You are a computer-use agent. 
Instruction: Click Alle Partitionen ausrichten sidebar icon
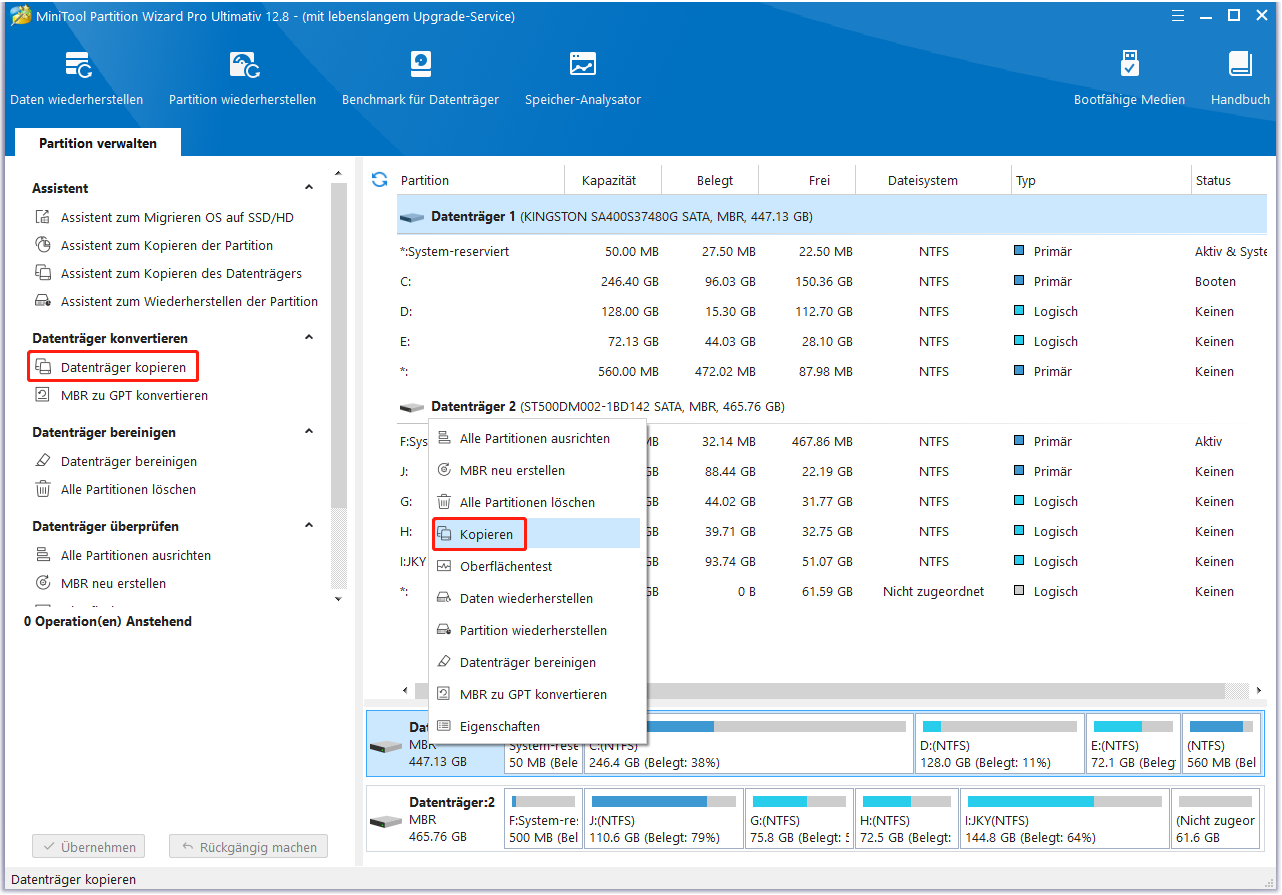tap(43, 555)
